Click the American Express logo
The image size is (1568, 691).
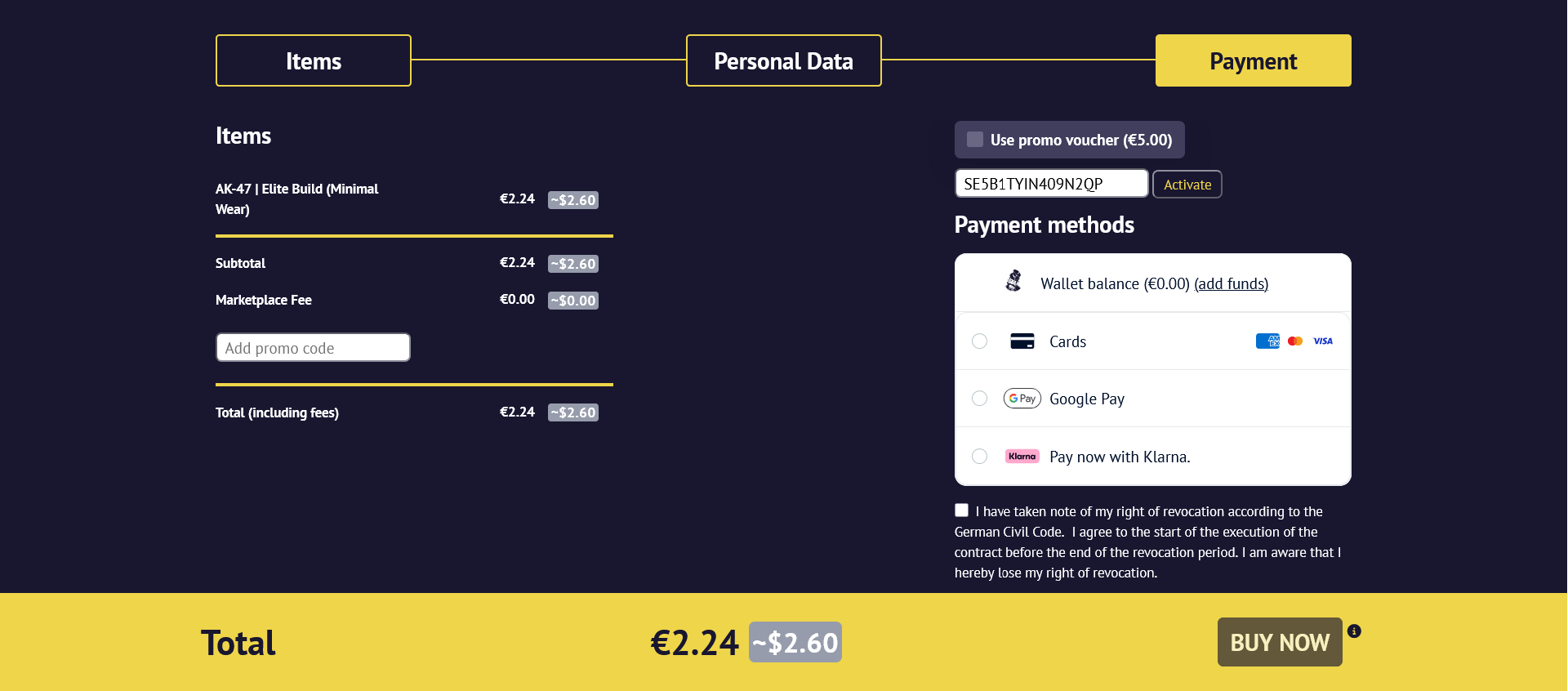pyautogui.click(x=1267, y=341)
